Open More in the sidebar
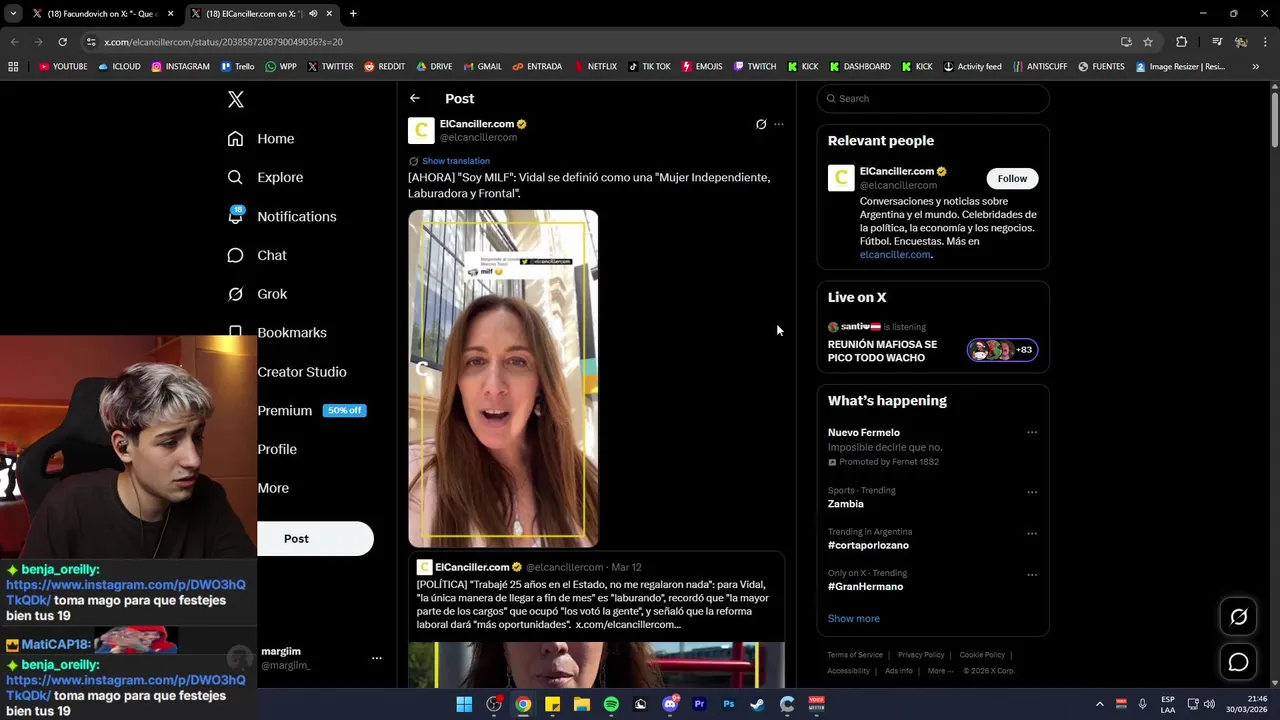The height and width of the screenshot is (720, 1280). 273,488
